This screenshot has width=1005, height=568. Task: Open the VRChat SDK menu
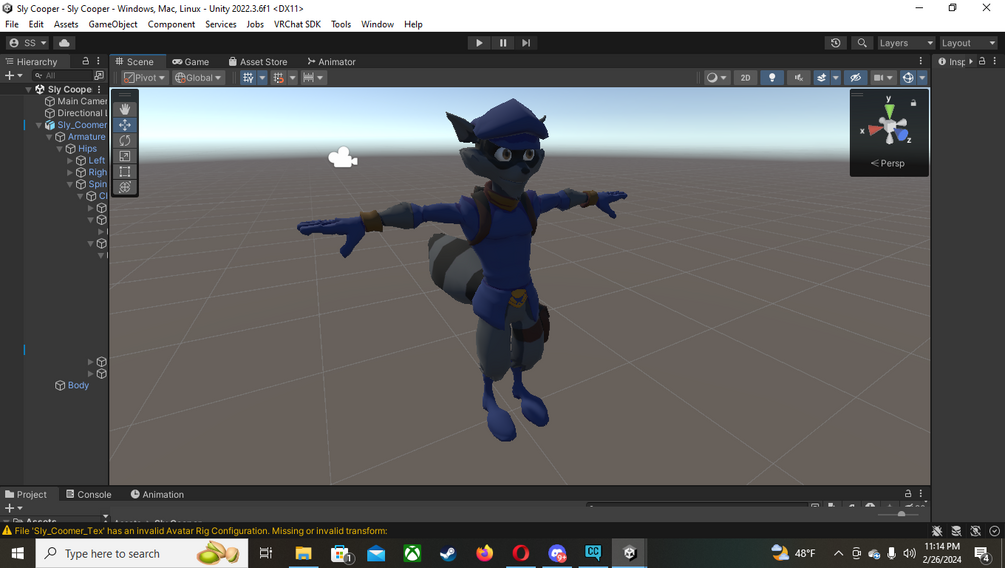[x=297, y=24]
